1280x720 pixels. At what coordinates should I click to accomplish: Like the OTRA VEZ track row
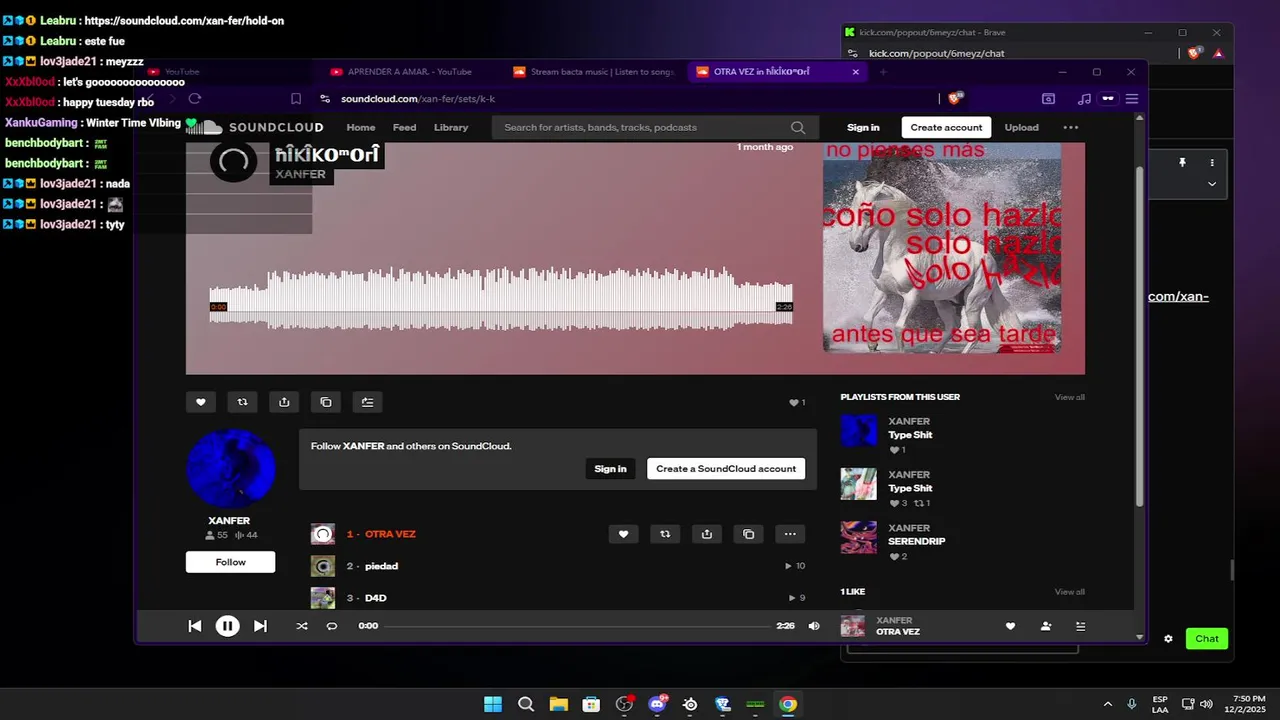click(x=623, y=534)
